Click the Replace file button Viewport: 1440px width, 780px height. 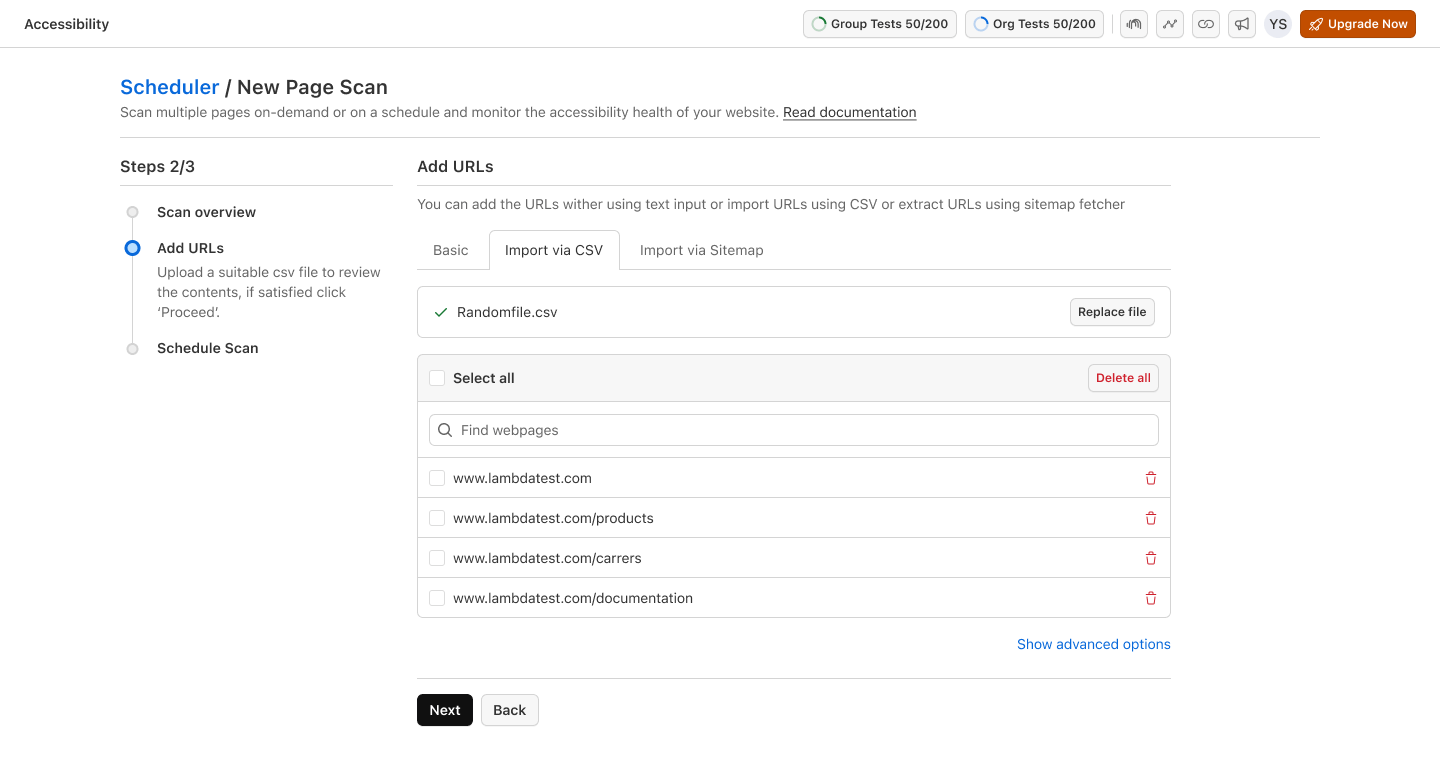[x=1111, y=312]
